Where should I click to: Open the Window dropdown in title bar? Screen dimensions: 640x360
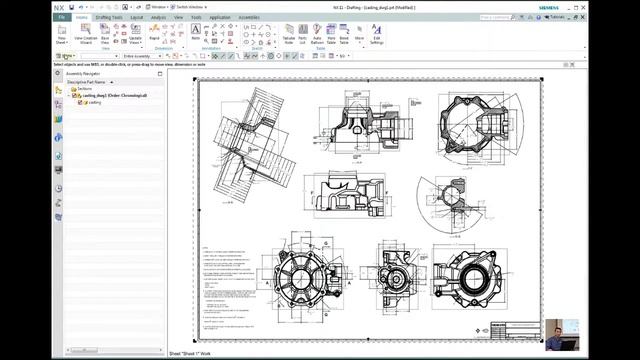pyautogui.click(x=156, y=7)
